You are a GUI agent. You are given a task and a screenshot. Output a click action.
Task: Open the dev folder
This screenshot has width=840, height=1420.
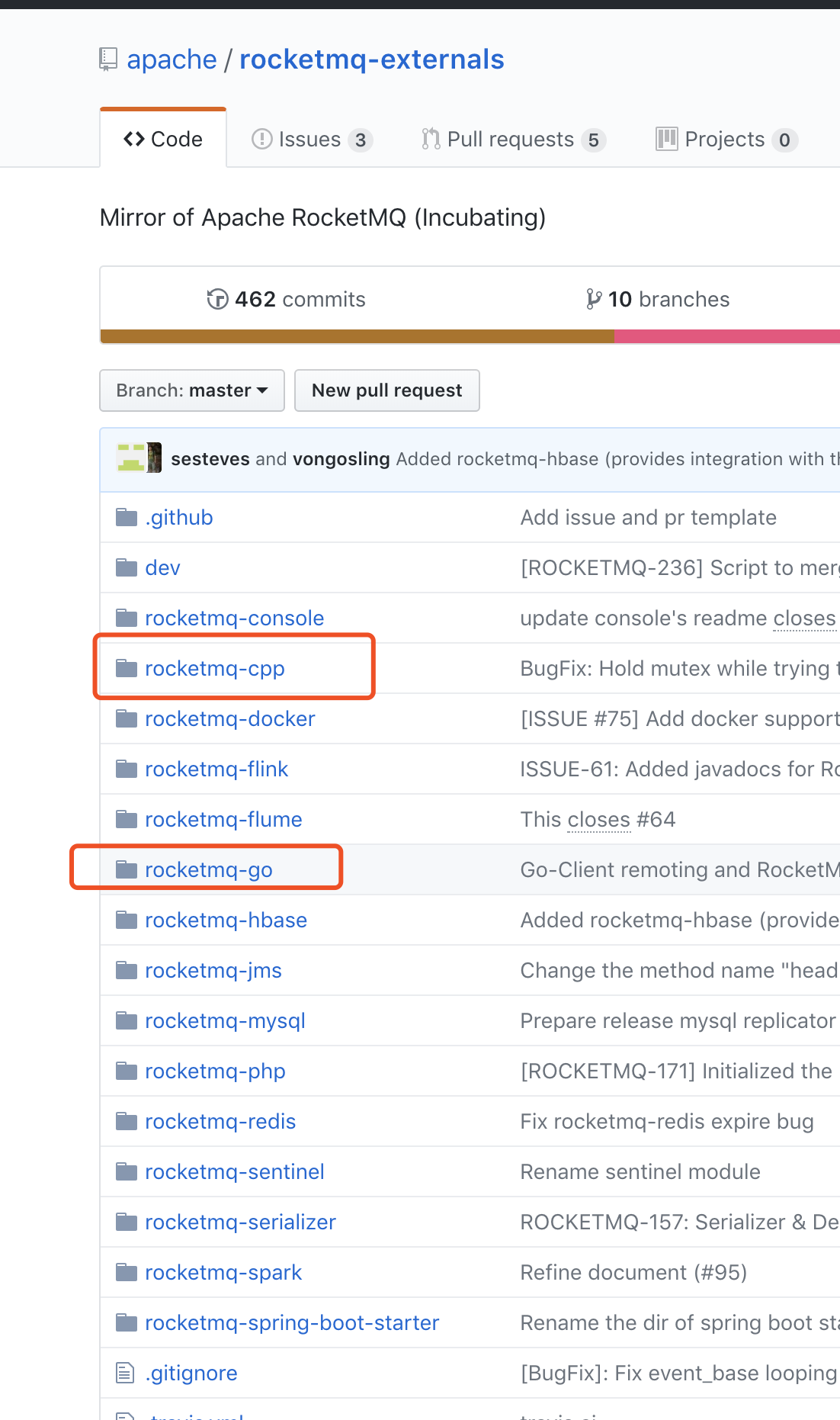163,568
